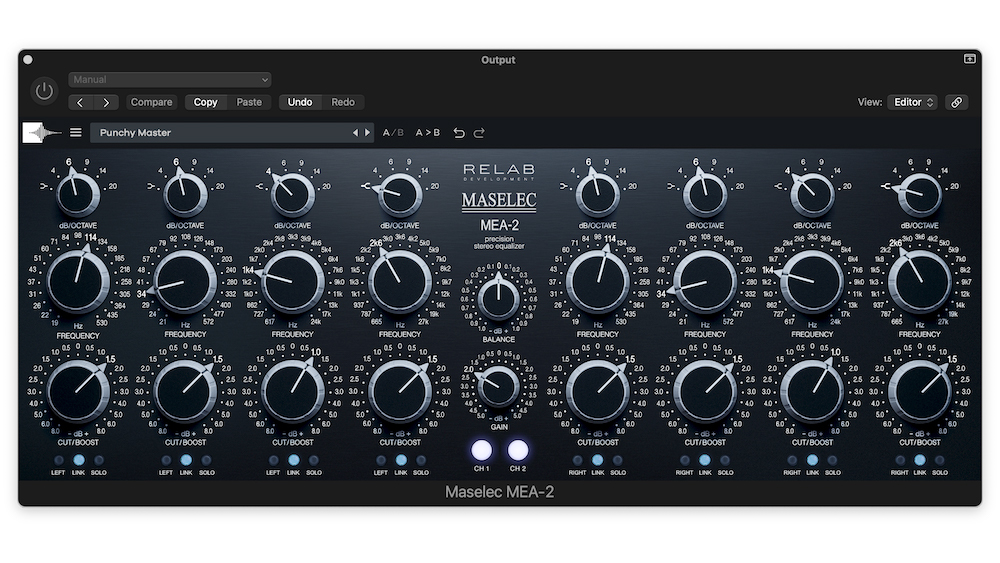The height and width of the screenshot is (563, 1000).
Task: Enable SOLO on the right-channel 2k6 band
Action: 939,460
